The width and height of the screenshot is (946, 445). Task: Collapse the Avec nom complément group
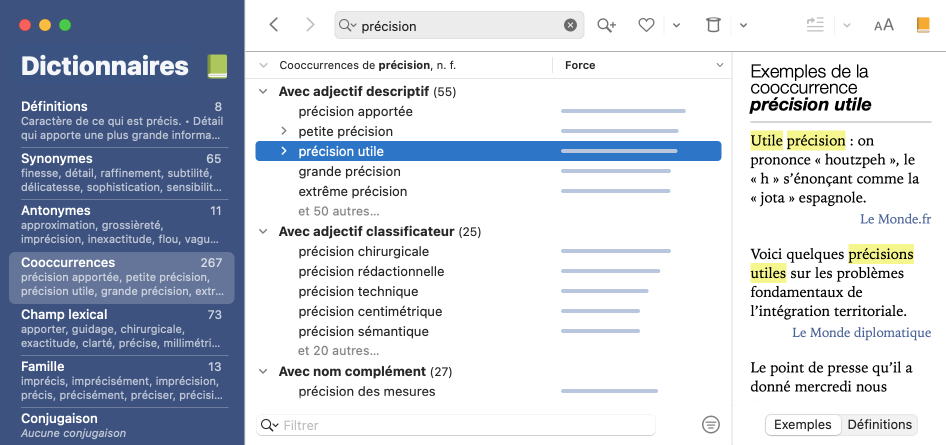[263, 372]
